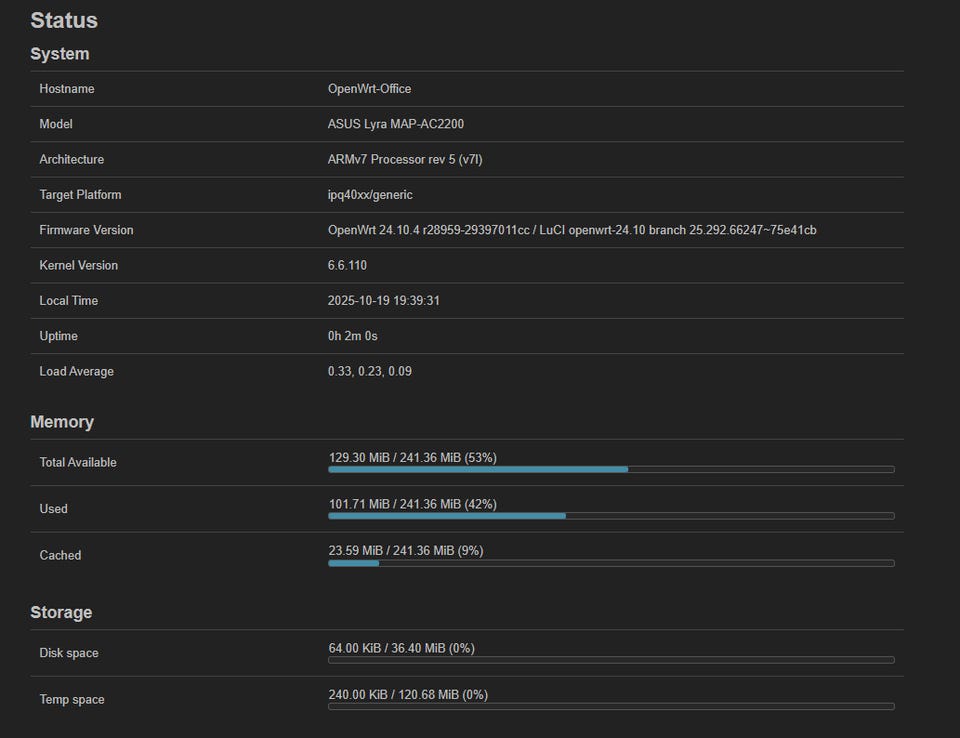
Task: Click the Memory section heading
Action: (62, 422)
